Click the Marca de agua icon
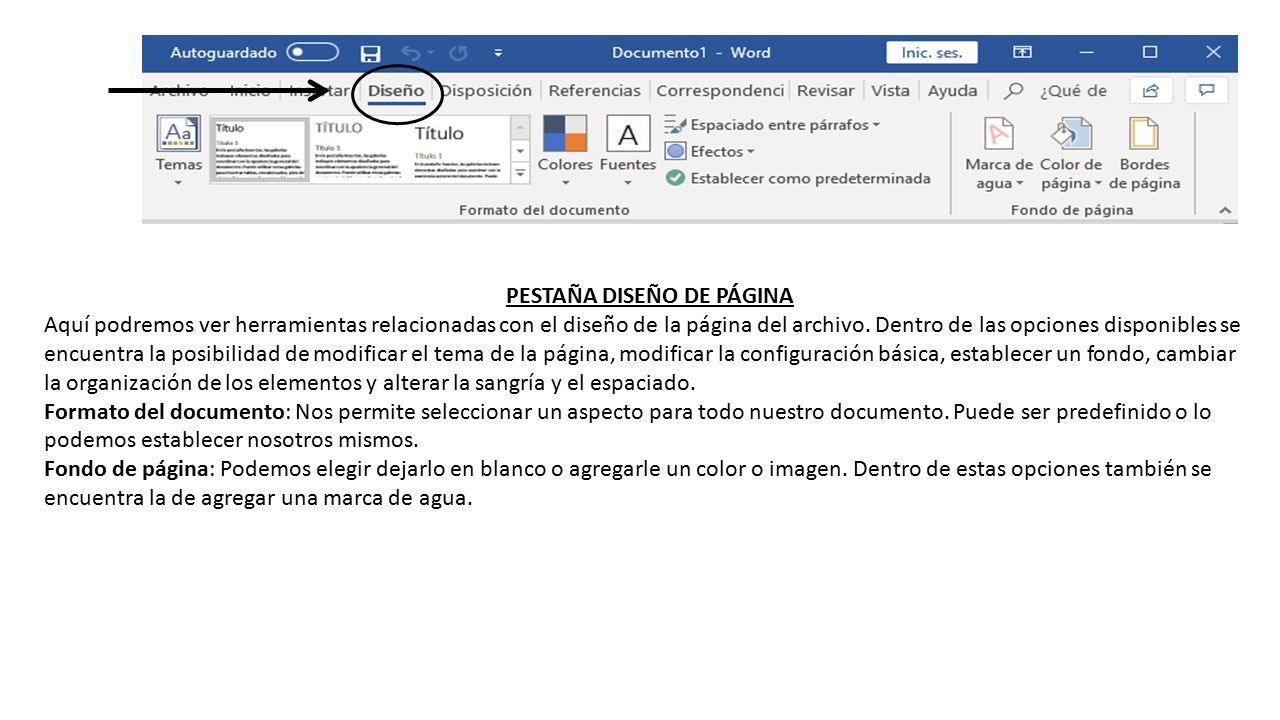Image resolution: width=1280 pixels, height=720 pixels. coord(999,134)
